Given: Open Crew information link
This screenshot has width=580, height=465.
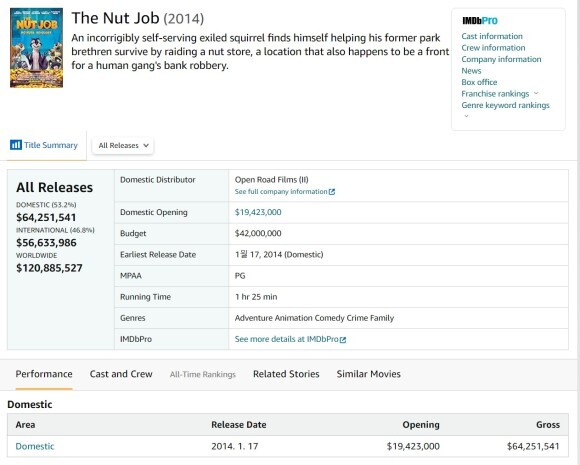Looking at the screenshot, I should pyautogui.click(x=493, y=48).
